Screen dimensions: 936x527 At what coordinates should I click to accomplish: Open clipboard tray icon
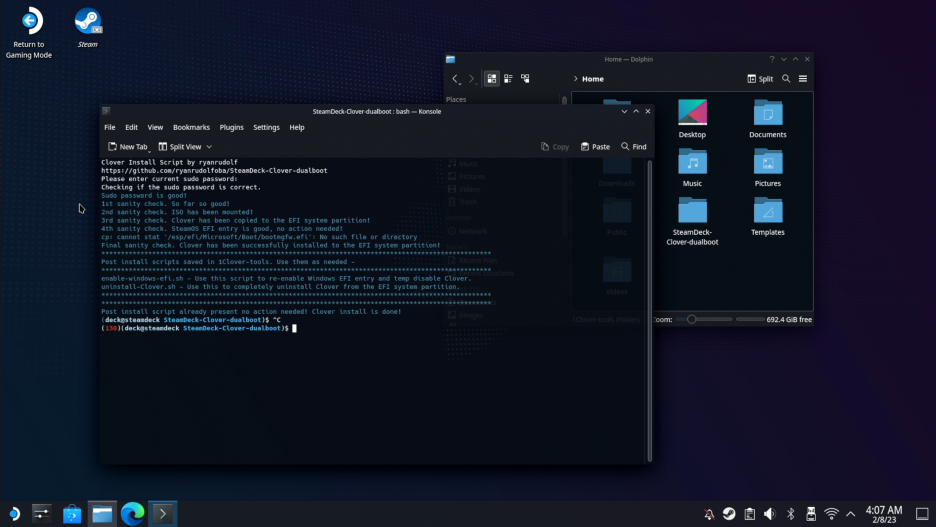point(750,514)
